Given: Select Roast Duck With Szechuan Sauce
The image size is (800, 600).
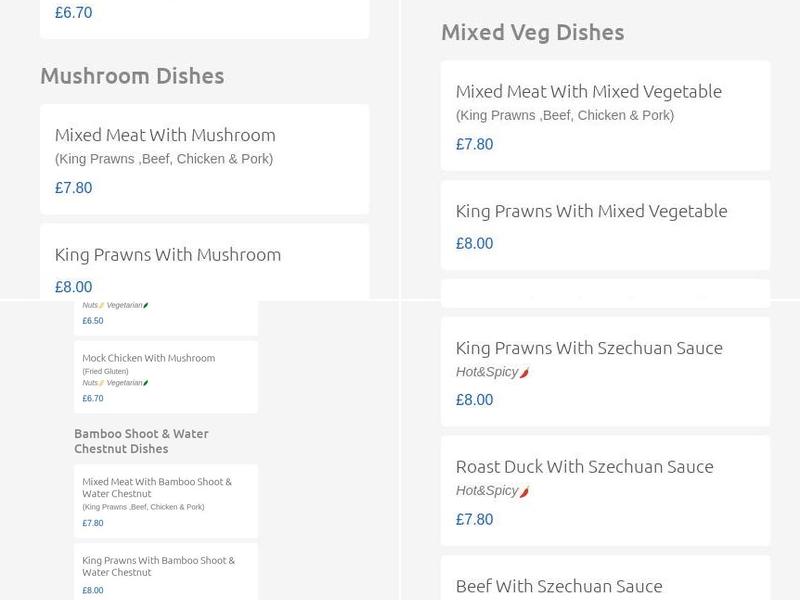Looking at the screenshot, I should click(x=585, y=467).
